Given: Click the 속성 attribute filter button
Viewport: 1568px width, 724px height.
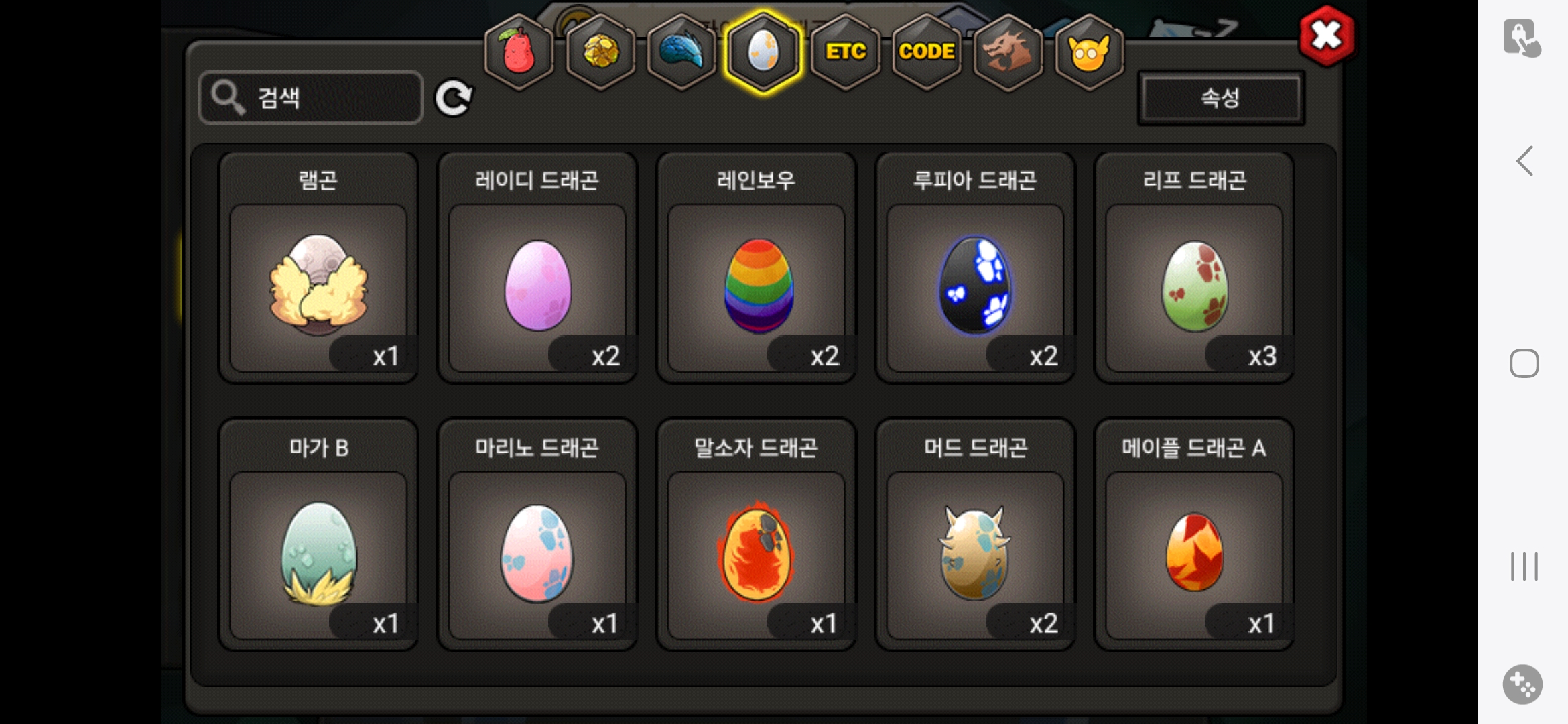Looking at the screenshot, I should click(x=1221, y=98).
